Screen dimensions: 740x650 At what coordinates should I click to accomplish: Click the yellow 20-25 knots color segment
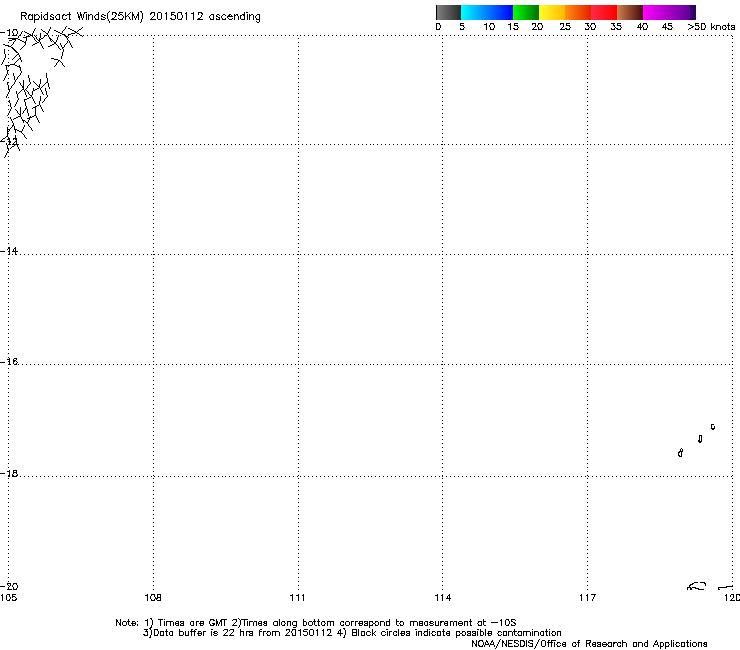click(x=552, y=12)
